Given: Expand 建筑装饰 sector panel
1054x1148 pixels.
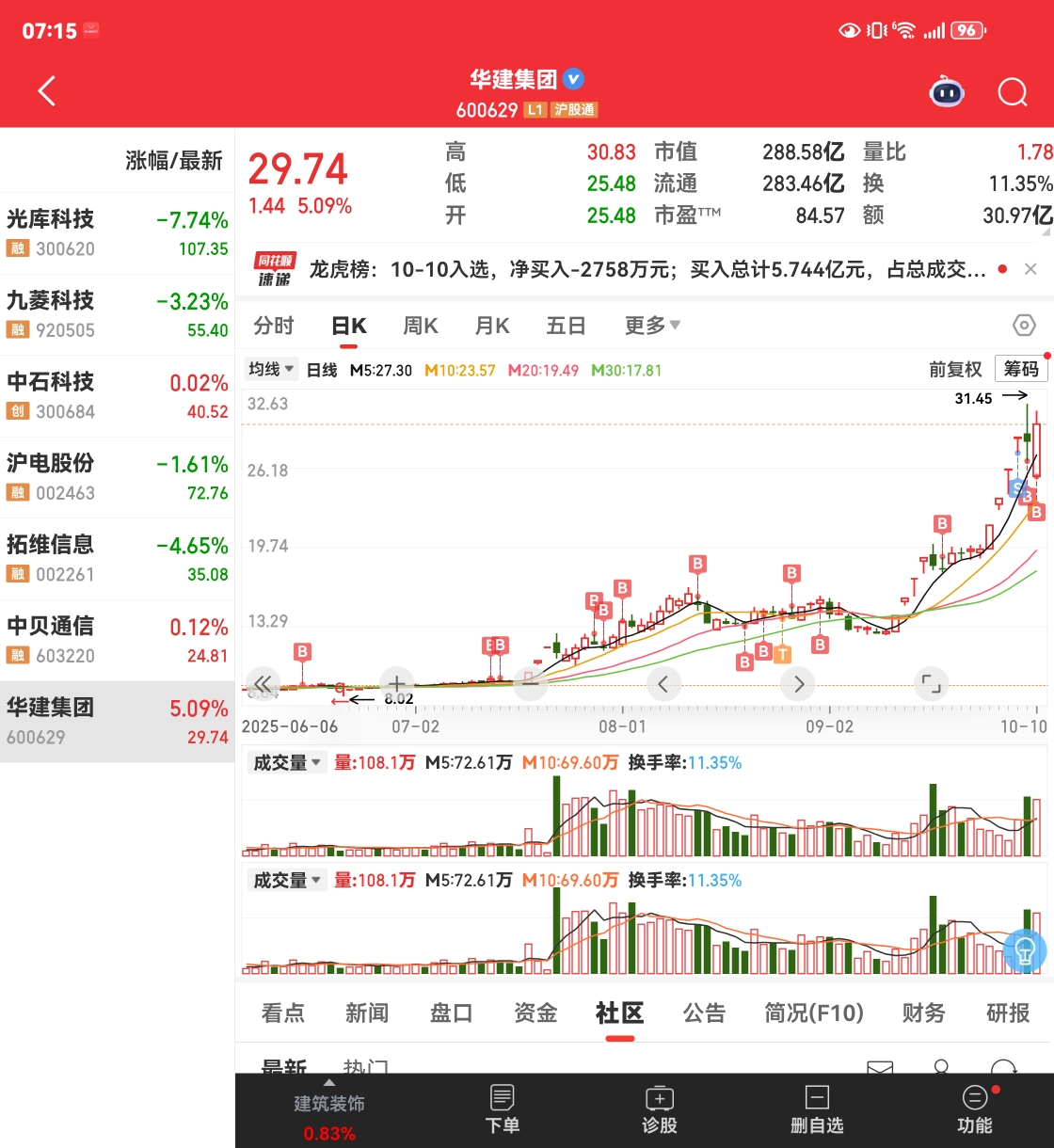Looking at the screenshot, I should click(x=329, y=1110).
